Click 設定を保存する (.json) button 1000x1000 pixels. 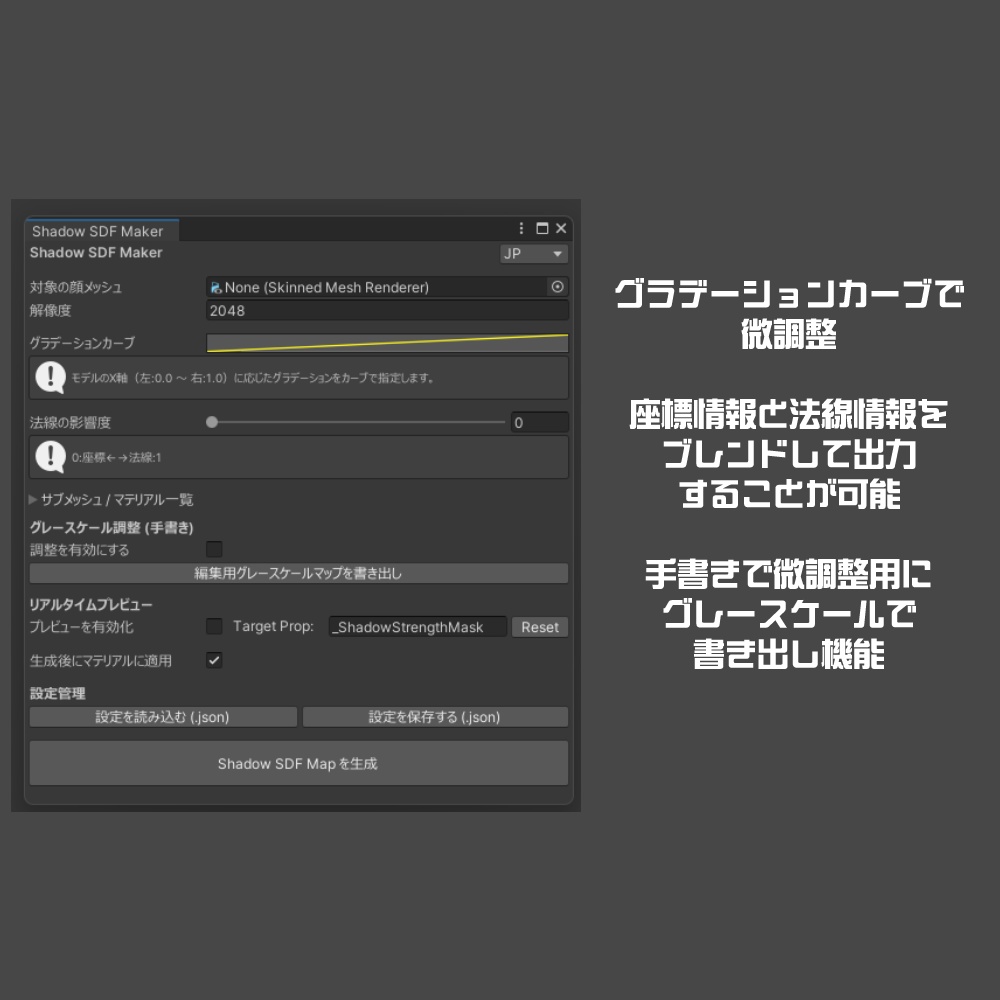pos(435,716)
